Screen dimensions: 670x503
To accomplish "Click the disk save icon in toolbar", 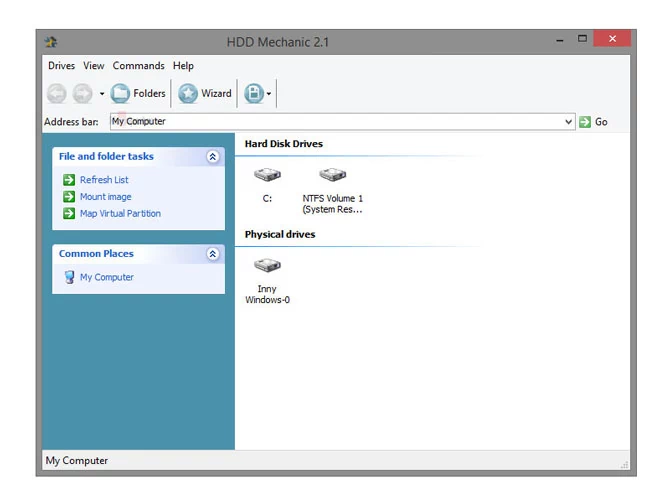I will point(253,94).
